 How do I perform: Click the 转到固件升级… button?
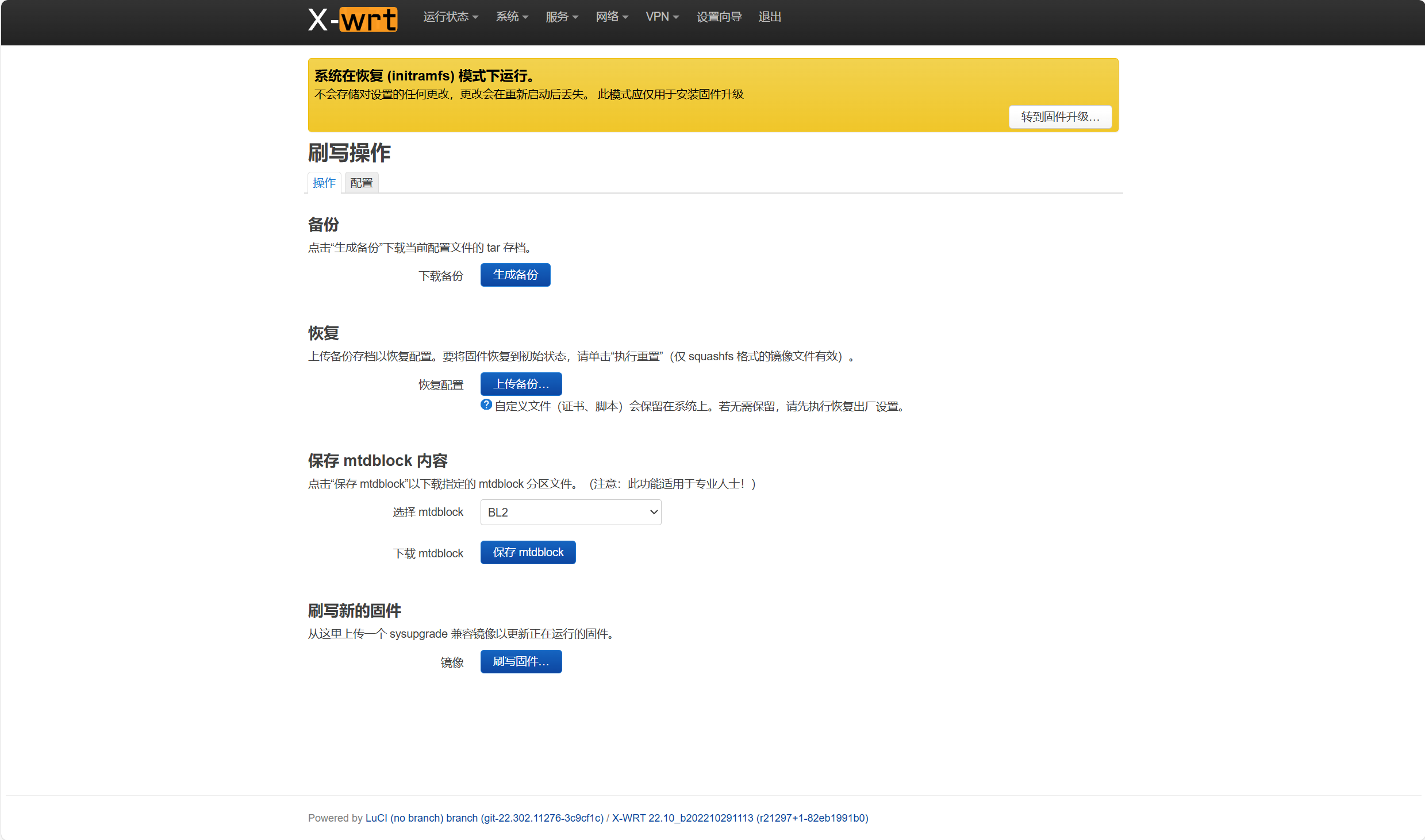tap(1059, 117)
